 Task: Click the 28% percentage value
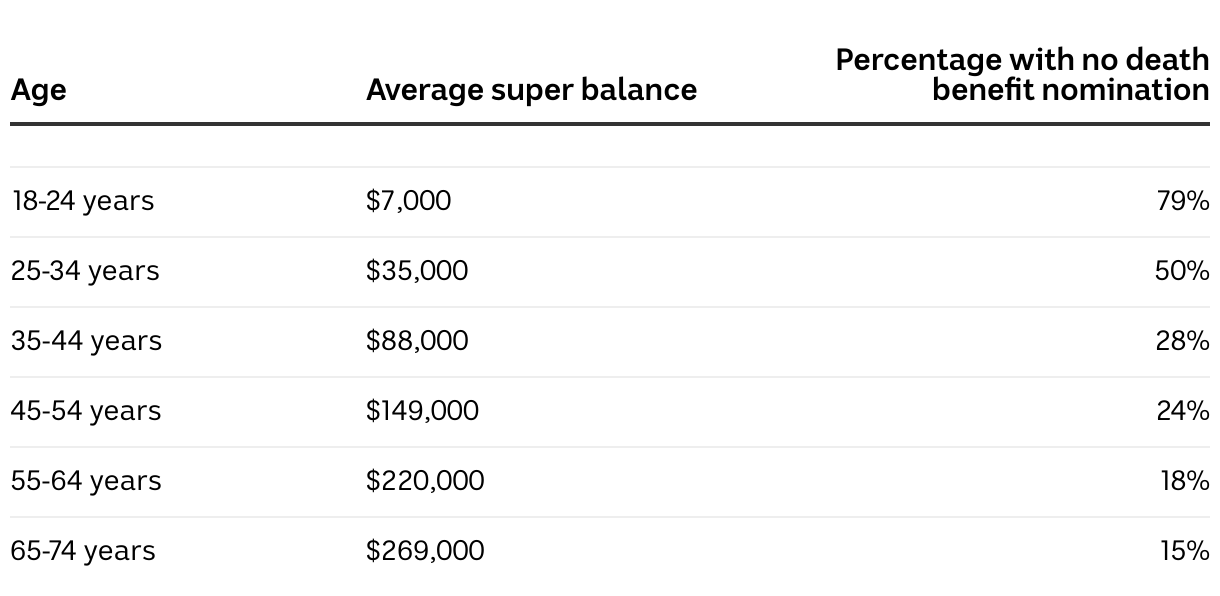pyautogui.click(x=1182, y=341)
